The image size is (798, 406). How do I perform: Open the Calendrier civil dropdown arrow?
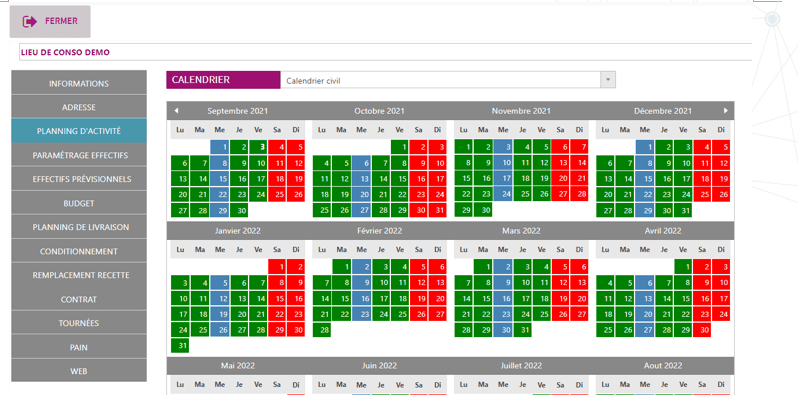pyautogui.click(x=608, y=80)
